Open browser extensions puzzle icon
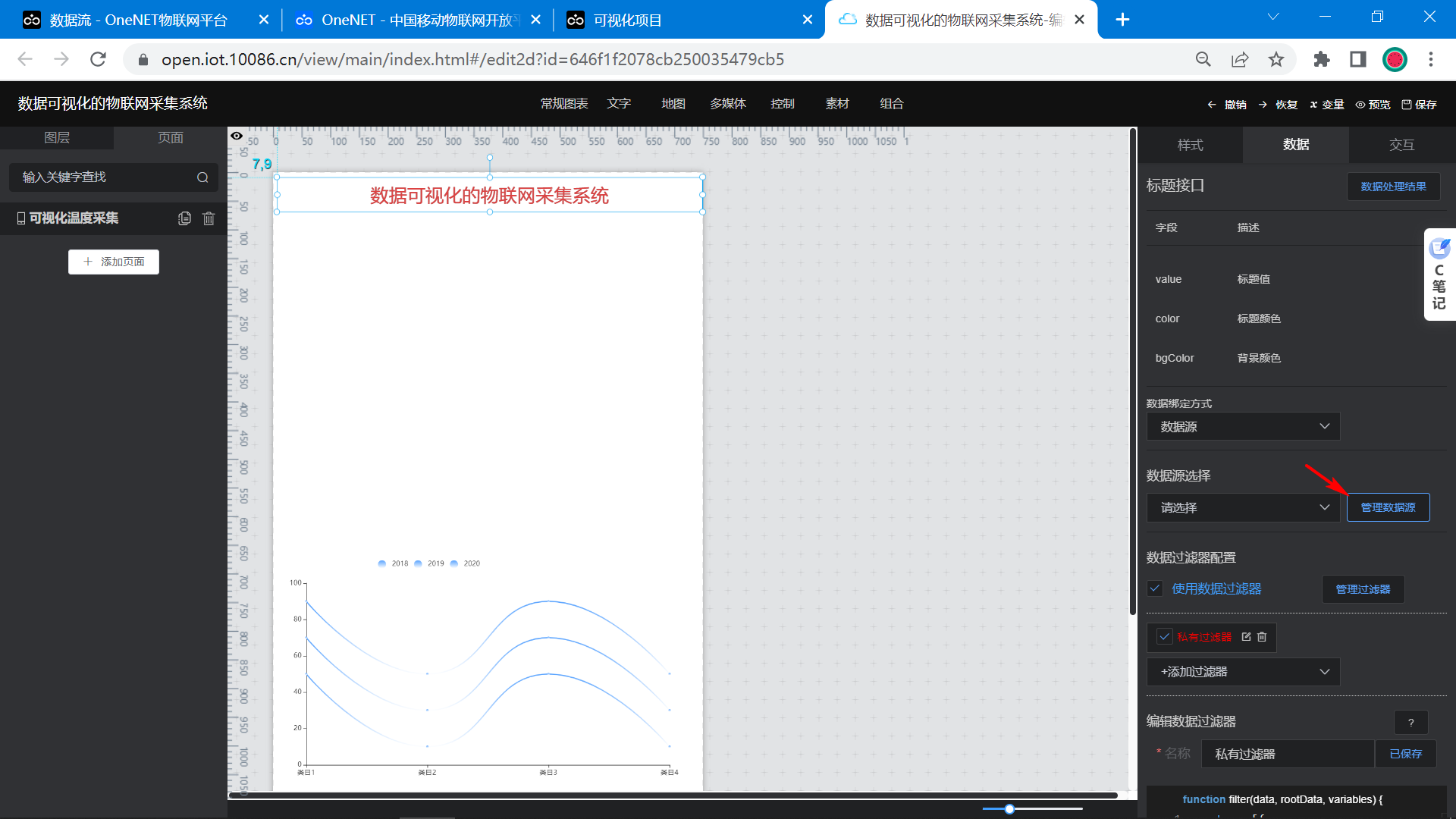 [x=1322, y=59]
